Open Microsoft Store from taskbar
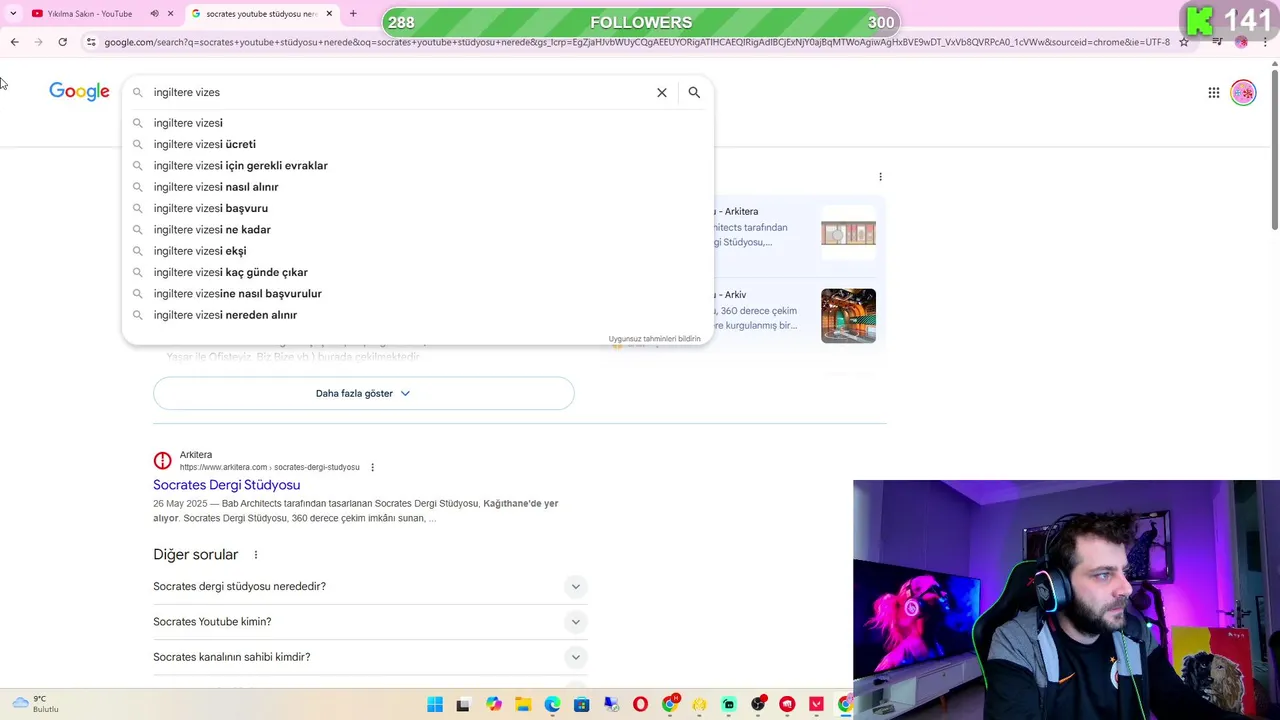The image size is (1280, 720). (582, 704)
